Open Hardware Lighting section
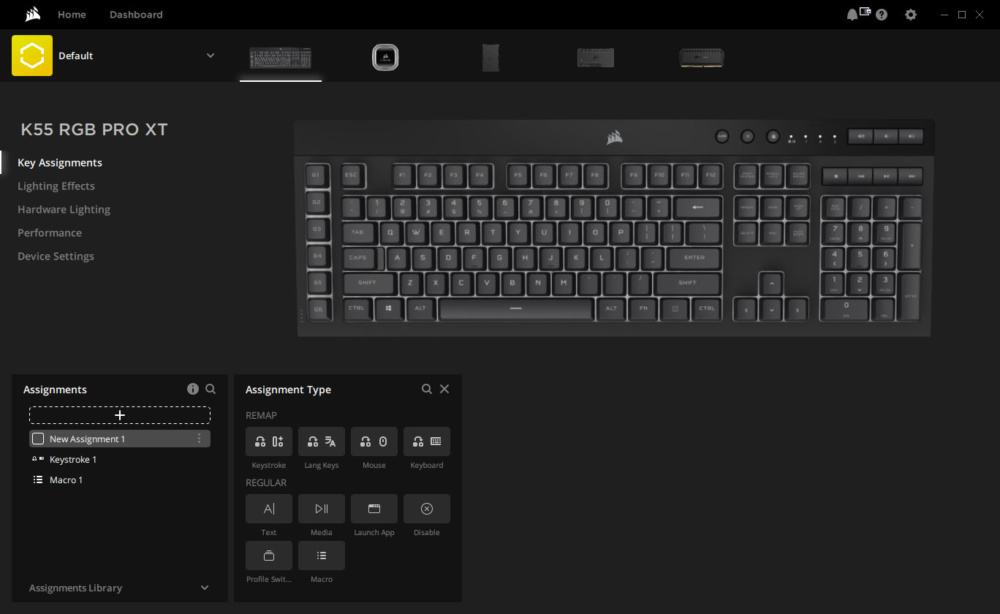The width and height of the screenshot is (1000, 614). point(64,209)
